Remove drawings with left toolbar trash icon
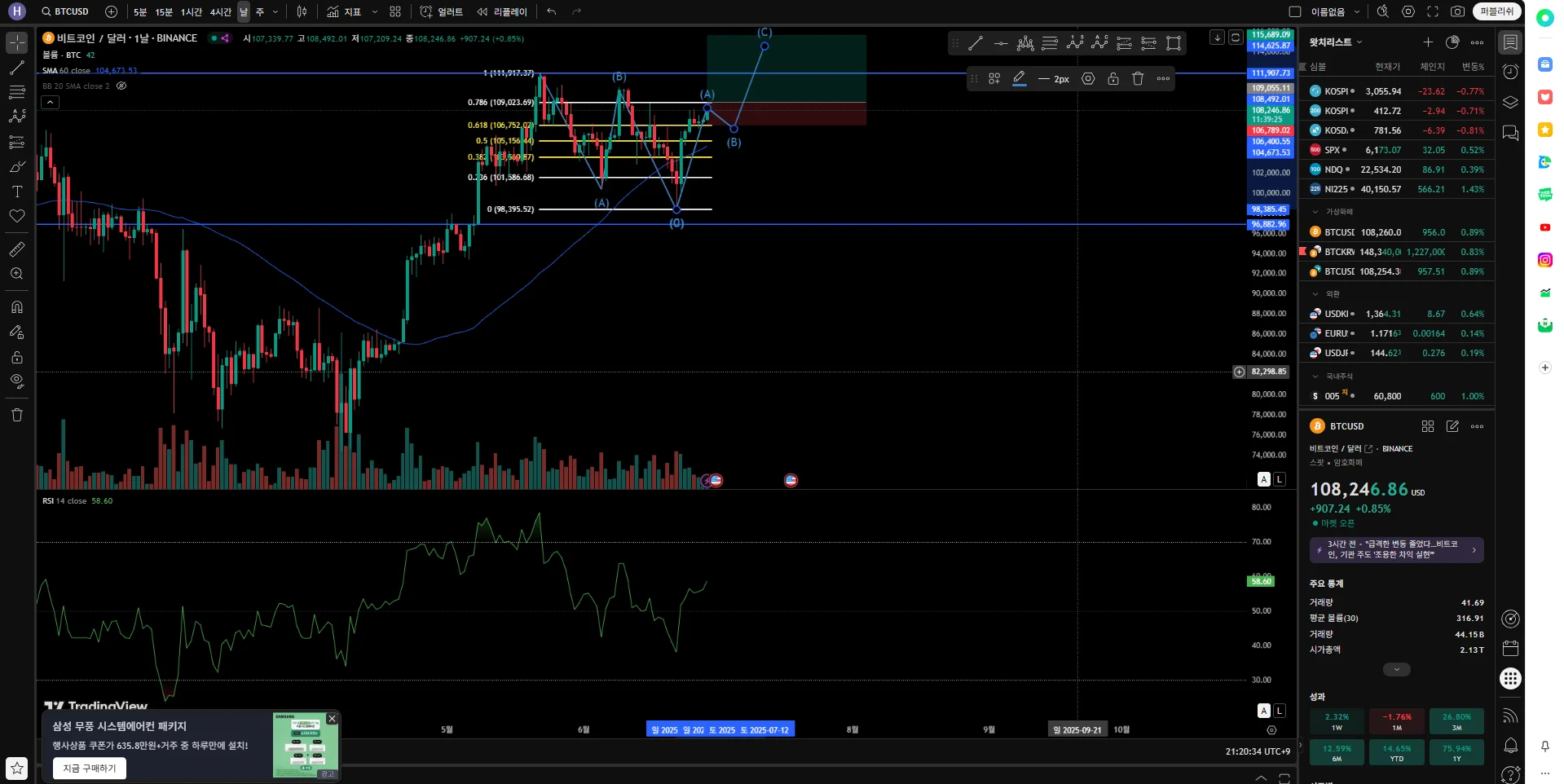Image resolution: width=1564 pixels, height=784 pixels. click(x=17, y=415)
